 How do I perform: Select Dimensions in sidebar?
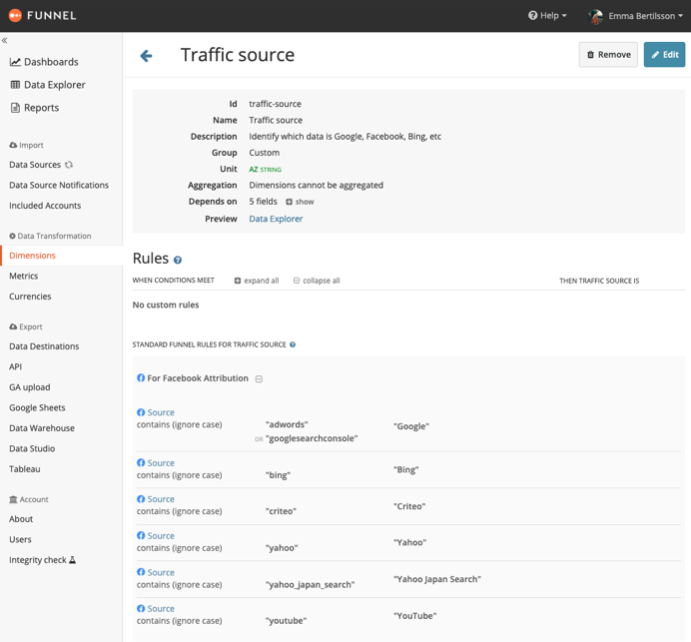32,256
